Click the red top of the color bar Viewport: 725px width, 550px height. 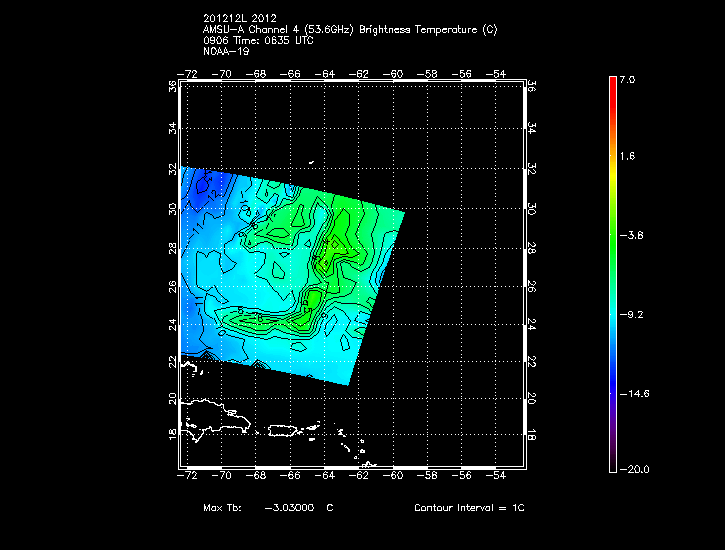(x=613, y=82)
